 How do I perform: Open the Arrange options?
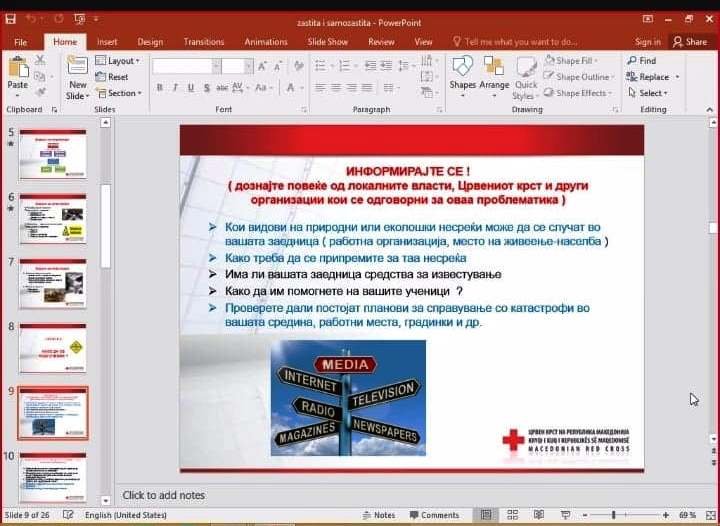point(494,72)
